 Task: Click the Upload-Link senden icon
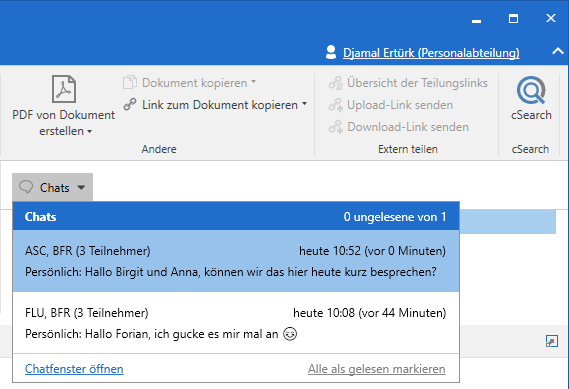(x=336, y=105)
